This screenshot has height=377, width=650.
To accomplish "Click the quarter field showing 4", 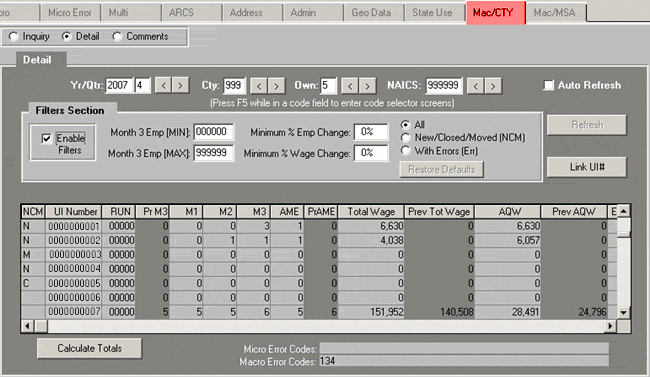I will point(142,85).
